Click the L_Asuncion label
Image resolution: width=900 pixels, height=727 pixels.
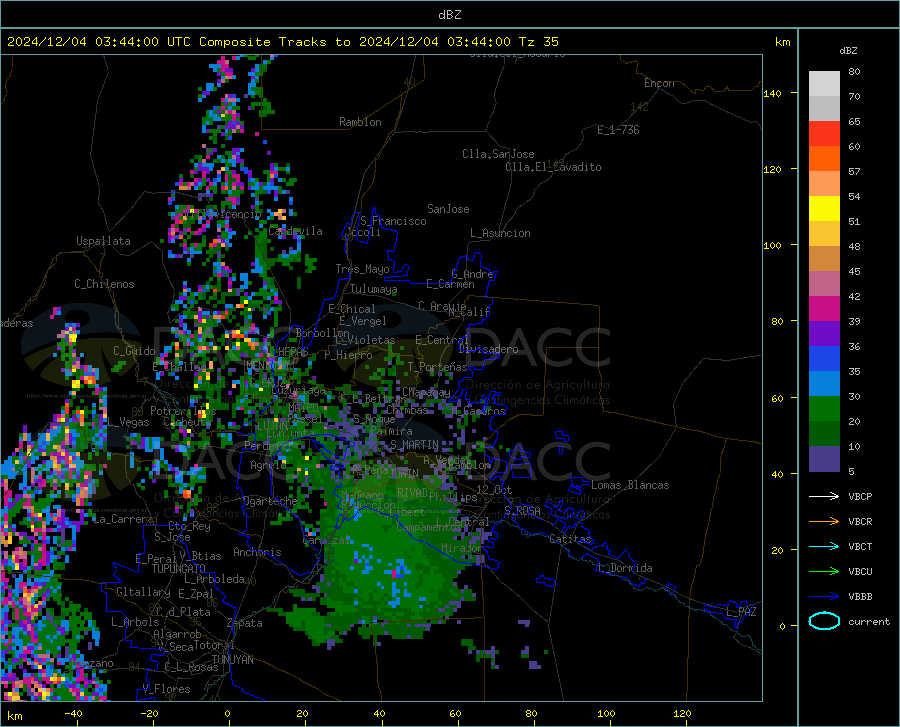tap(500, 233)
